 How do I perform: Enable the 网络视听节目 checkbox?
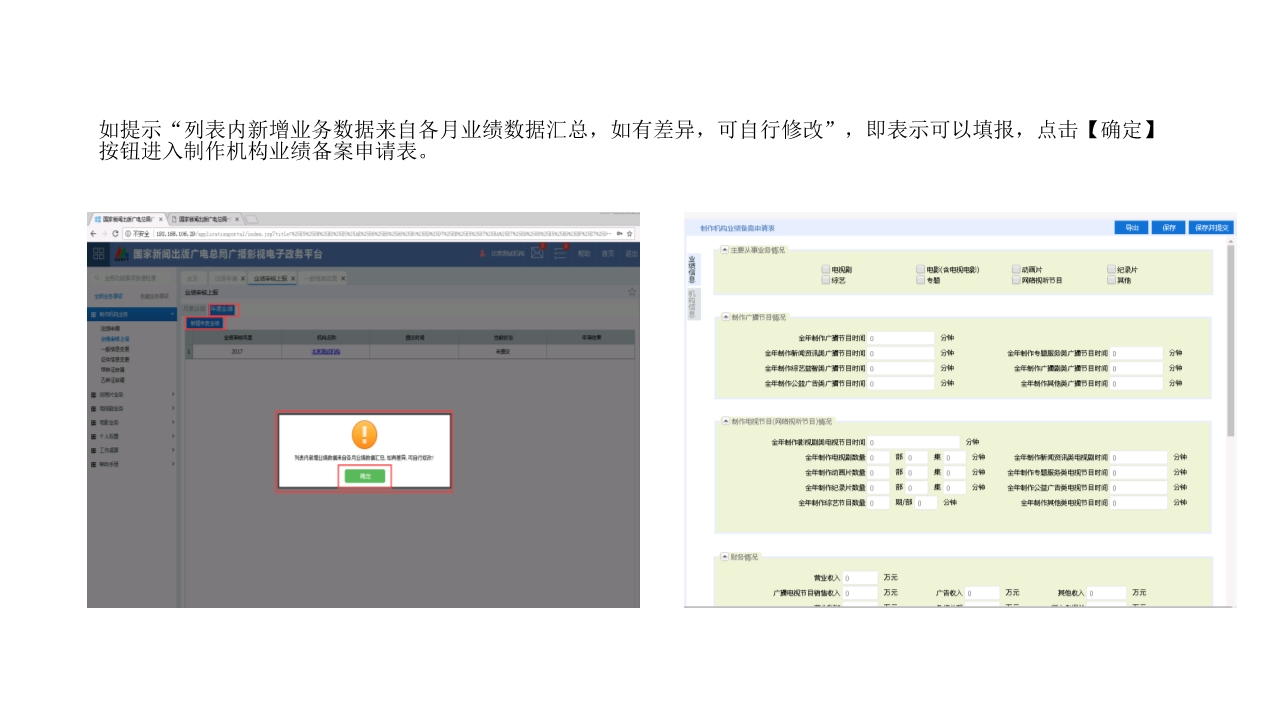tap(1016, 281)
